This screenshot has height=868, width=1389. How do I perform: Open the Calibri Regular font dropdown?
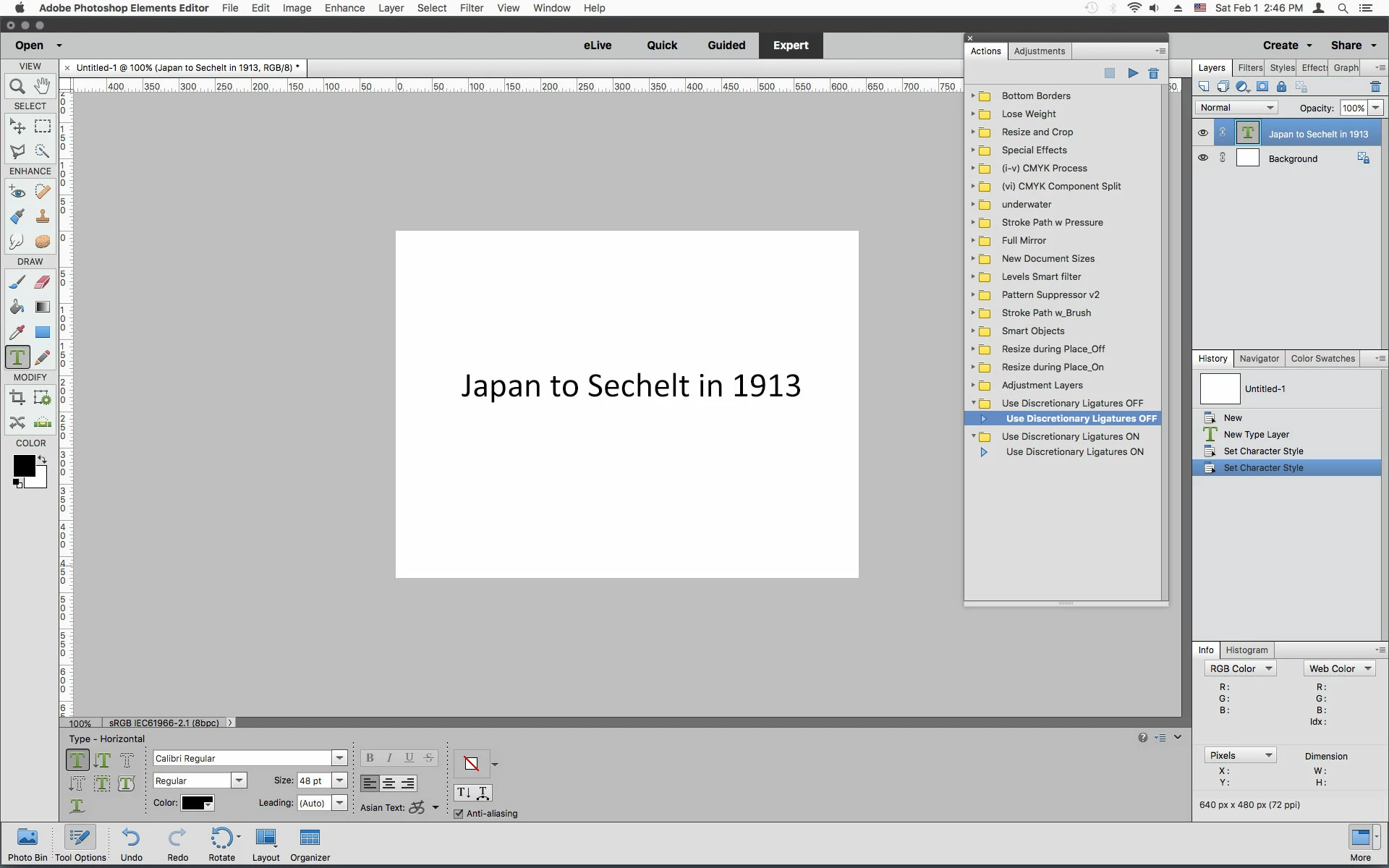(x=339, y=758)
